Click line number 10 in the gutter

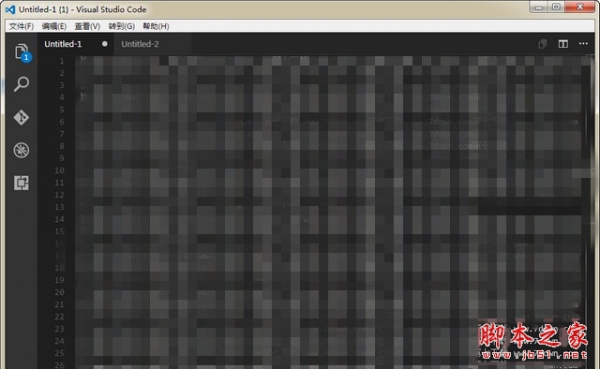(59, 170)
